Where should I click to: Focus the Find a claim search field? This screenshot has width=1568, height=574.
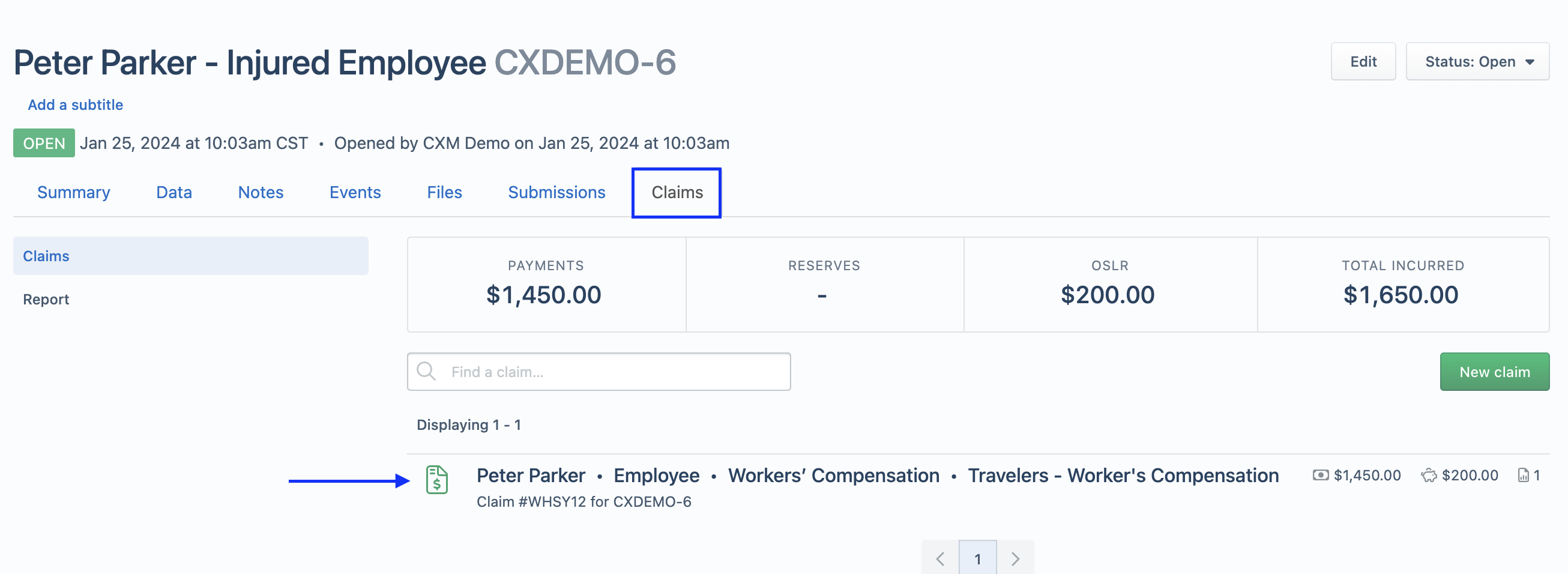click(x=599, y=371)
